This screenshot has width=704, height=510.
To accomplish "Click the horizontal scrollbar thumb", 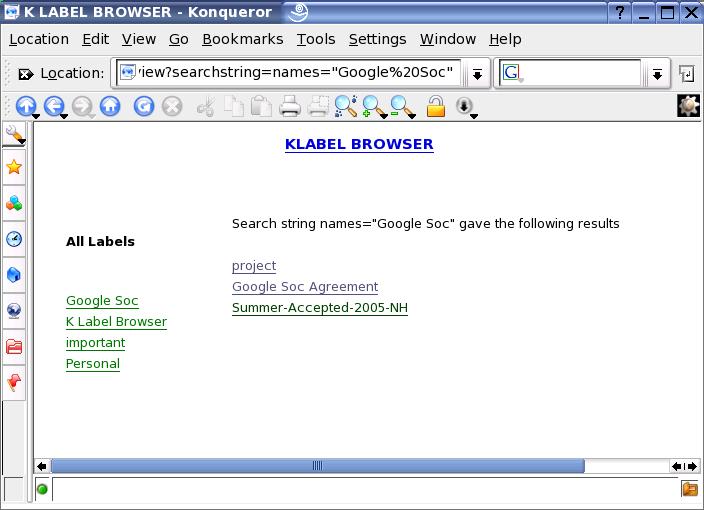I will [x=318, y=466].
